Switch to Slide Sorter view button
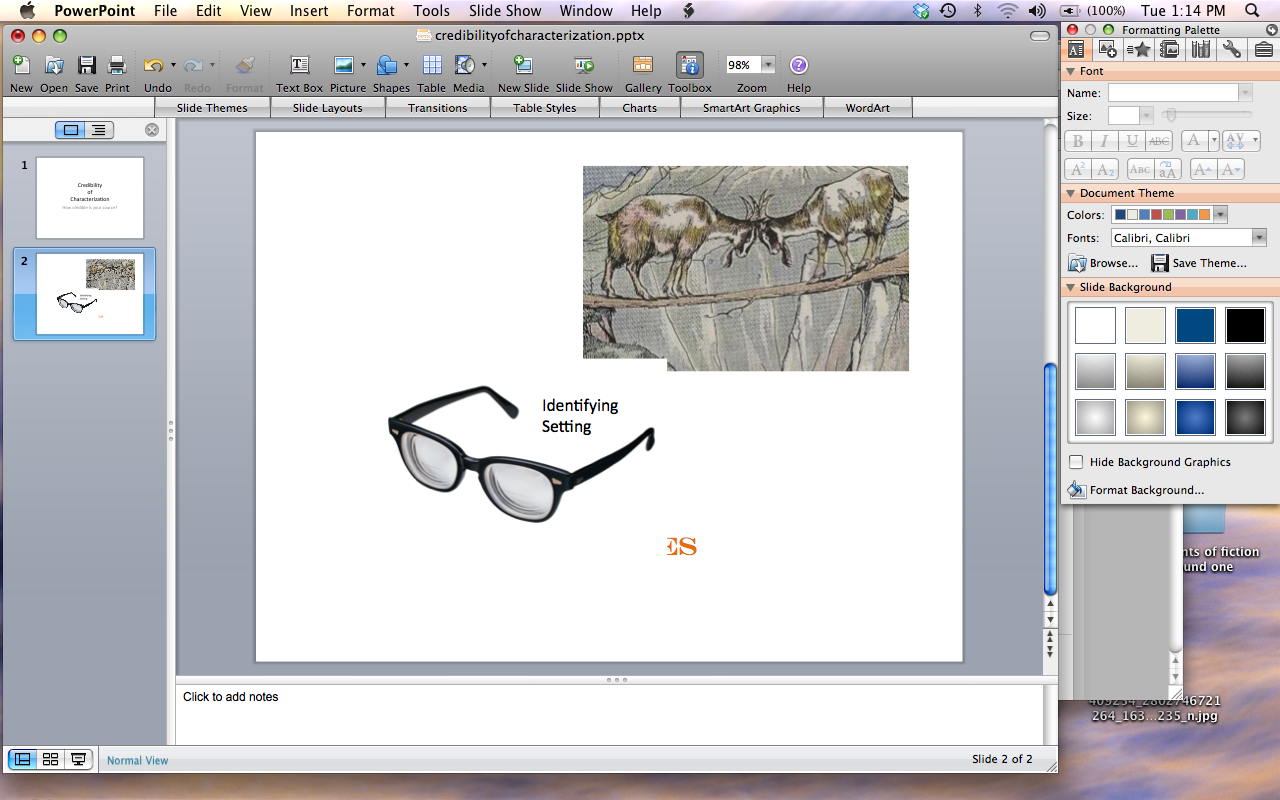The image size is (1280, 800). tap(50, 760)
